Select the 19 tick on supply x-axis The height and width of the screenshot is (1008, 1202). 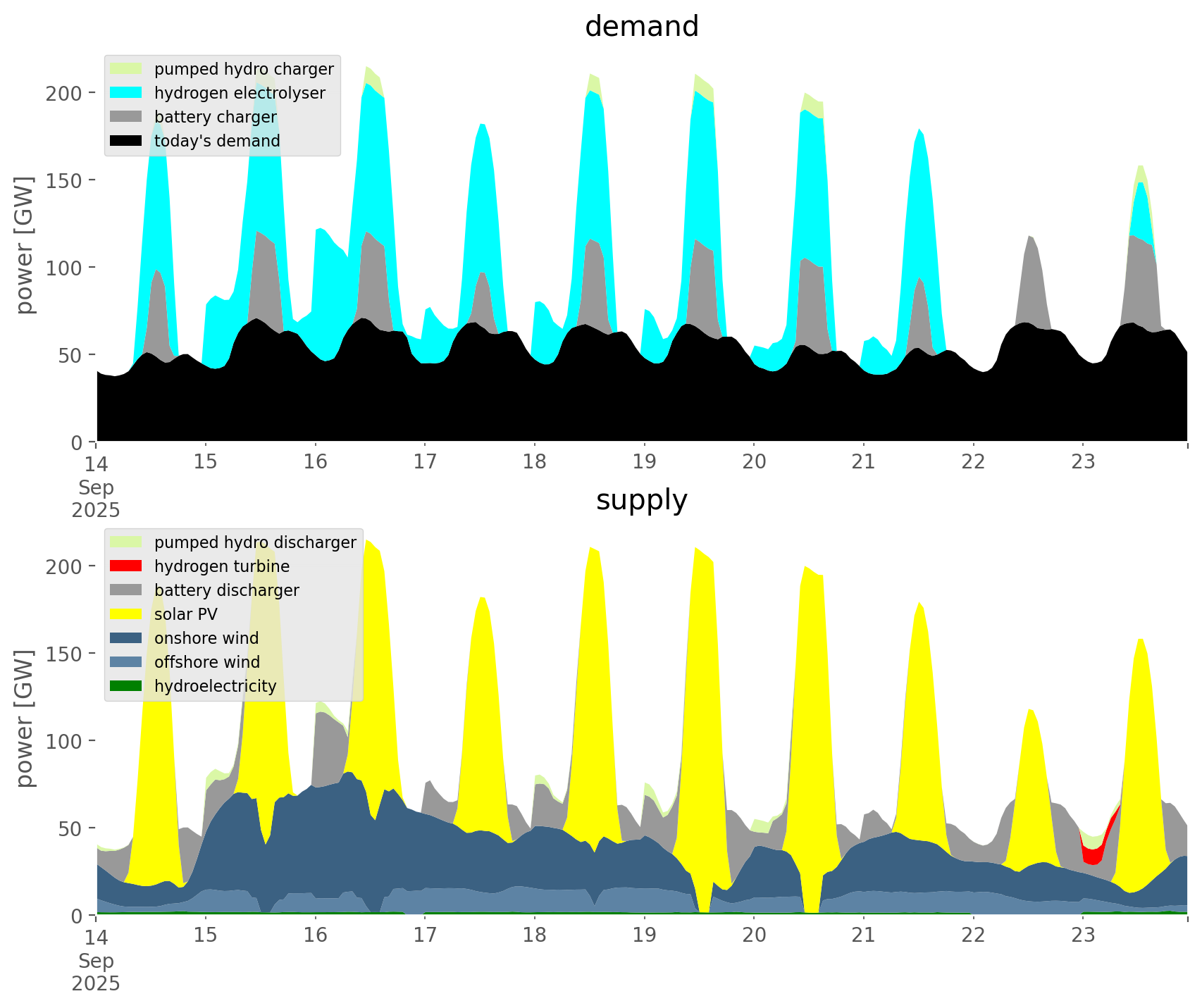point(644,935)
